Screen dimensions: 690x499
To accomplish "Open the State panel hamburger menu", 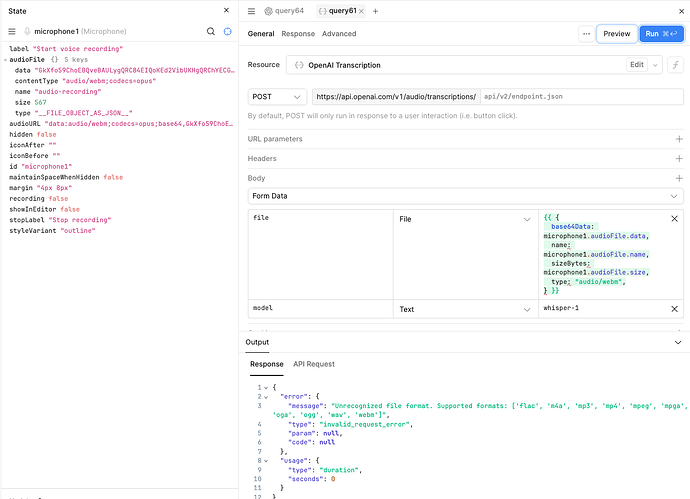I will (x=12, y=31).
